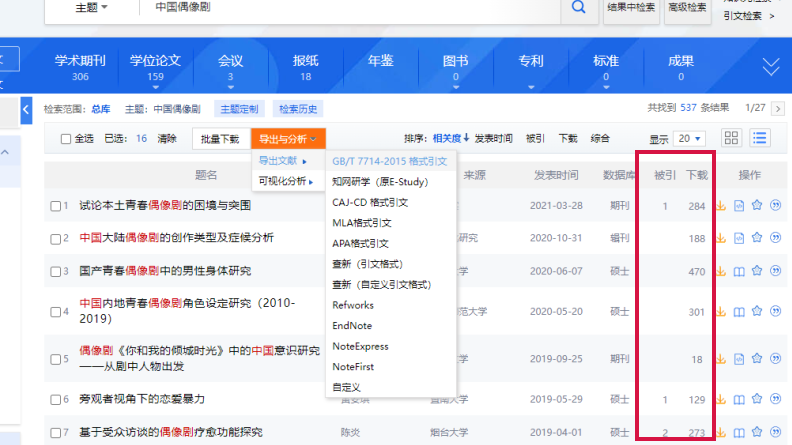Image resolution: width=792 pixels, height=445 pixels.
Task: Cite result 4 with the quote icon
Action: [775, 311]
